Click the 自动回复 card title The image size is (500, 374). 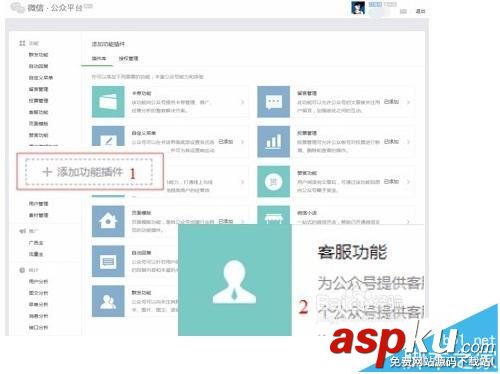point(141,253)
